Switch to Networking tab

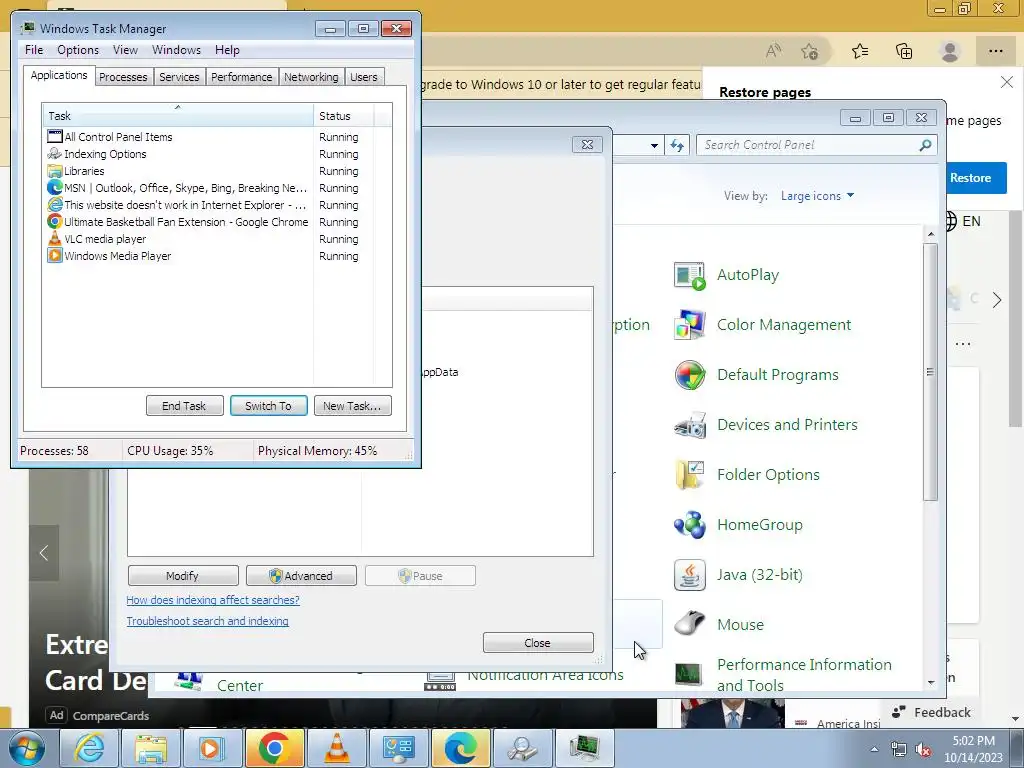click(x=311, y=77)
